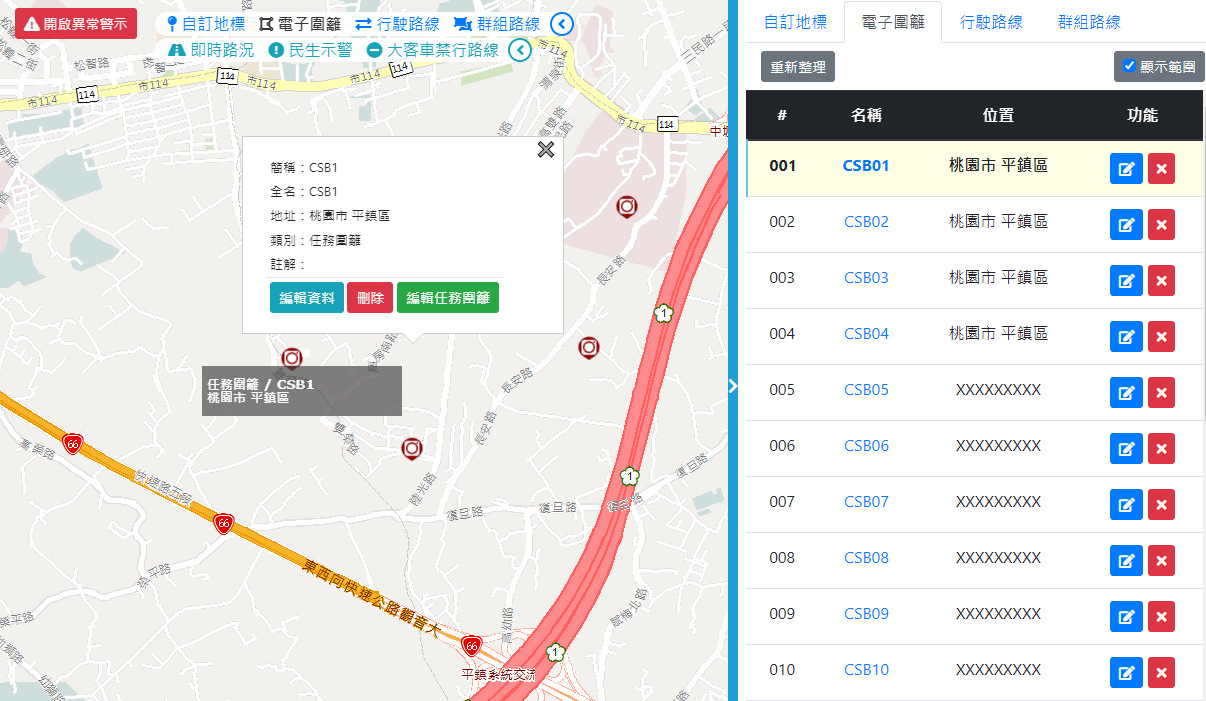
Task: Open the CSB02 geofence link
Action: pyautogui.click(x=866, y=222)
